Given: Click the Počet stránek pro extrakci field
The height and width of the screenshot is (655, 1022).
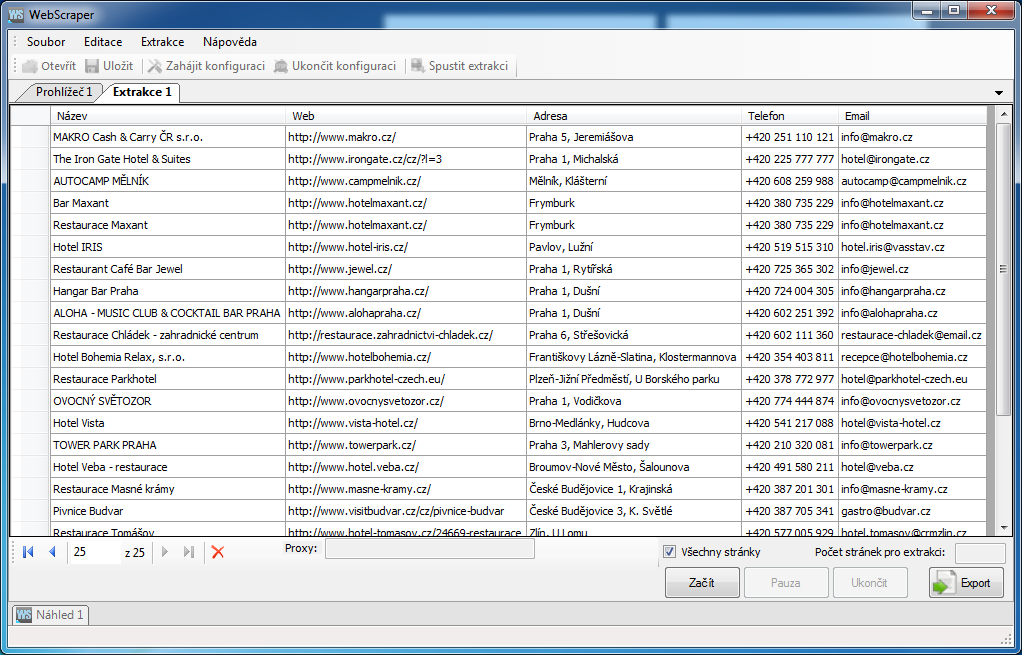Looking at the screenshot, I should click(980, 553).
